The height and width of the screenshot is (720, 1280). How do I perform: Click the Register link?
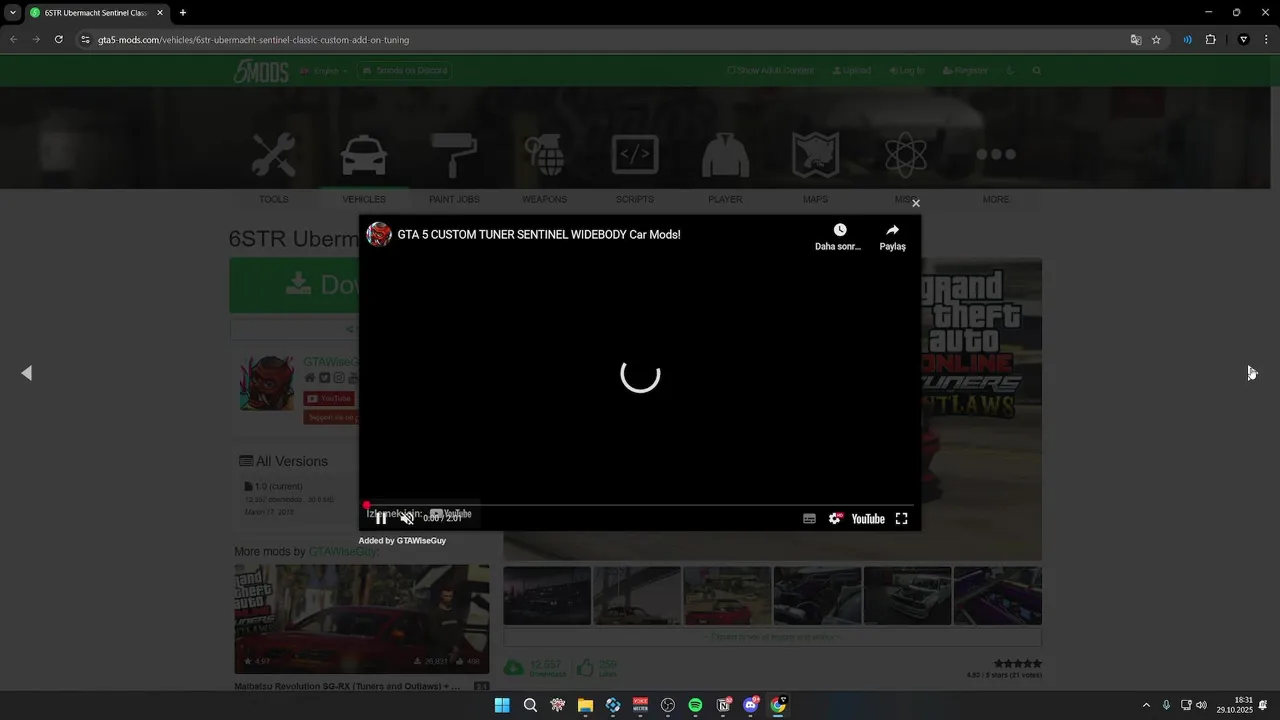(x=965, y=71)
